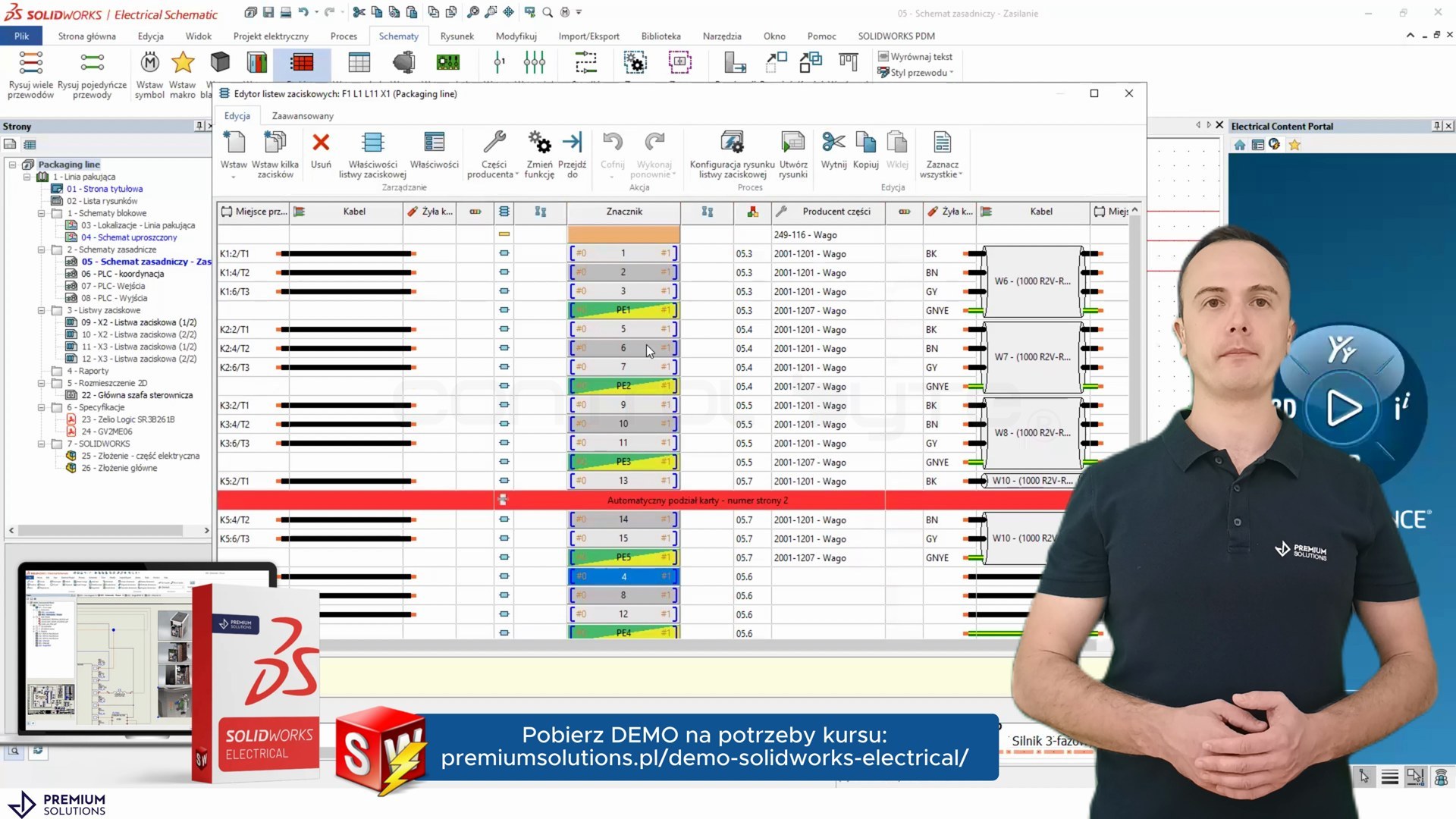The width and height of the screenshot is (1456, 819).
Task: Collapse 7 - SOLIDWORKS folder
Action: point(42,444)
